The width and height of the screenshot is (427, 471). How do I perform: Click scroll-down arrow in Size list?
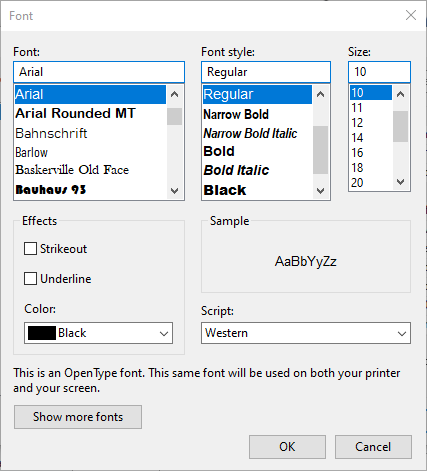click(400, 182)
